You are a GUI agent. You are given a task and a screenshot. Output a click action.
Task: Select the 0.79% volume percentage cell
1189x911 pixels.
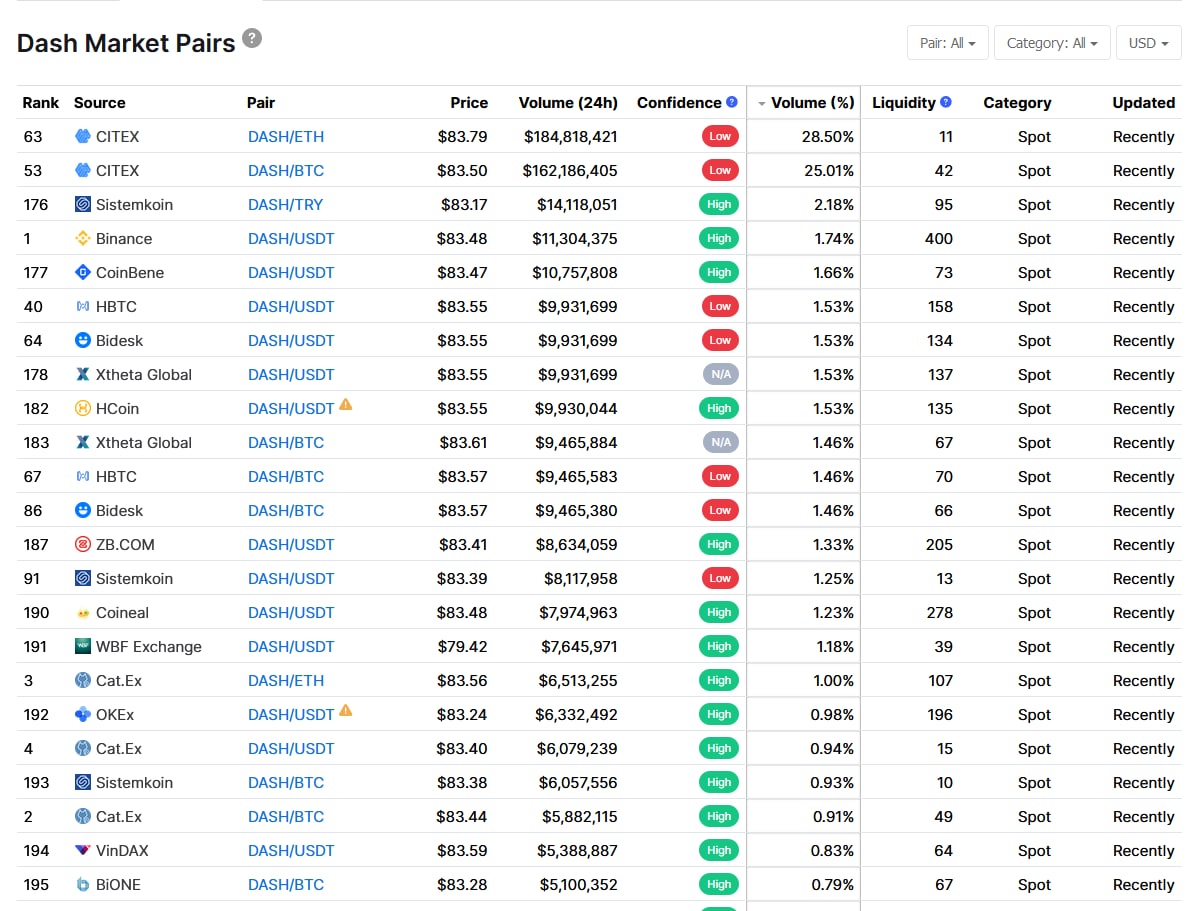point(832,884)
